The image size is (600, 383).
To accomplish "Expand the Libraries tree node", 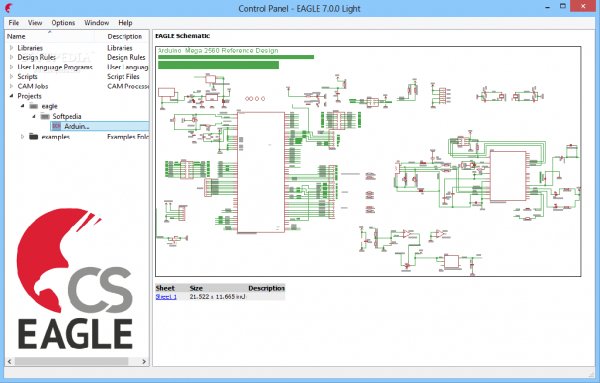I will click(x=11, y=48).
